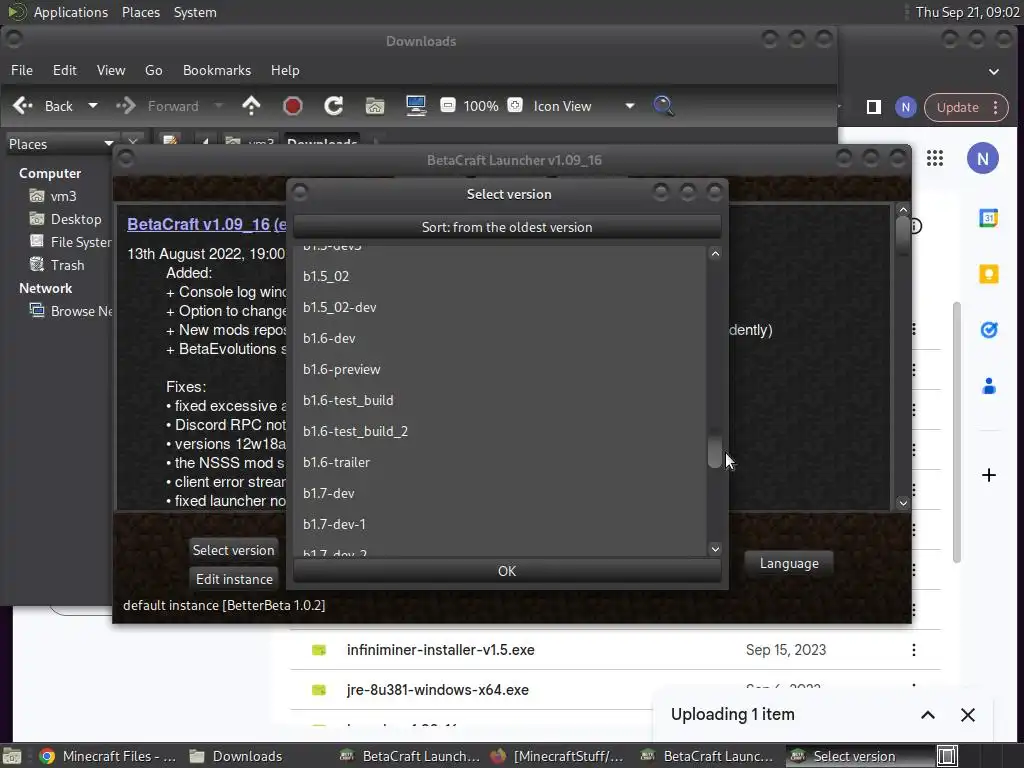The image size is (1024, 768).
Task: Open the Back history dropdown arrow
Action: pyautogui.click(x=93, y=106)
